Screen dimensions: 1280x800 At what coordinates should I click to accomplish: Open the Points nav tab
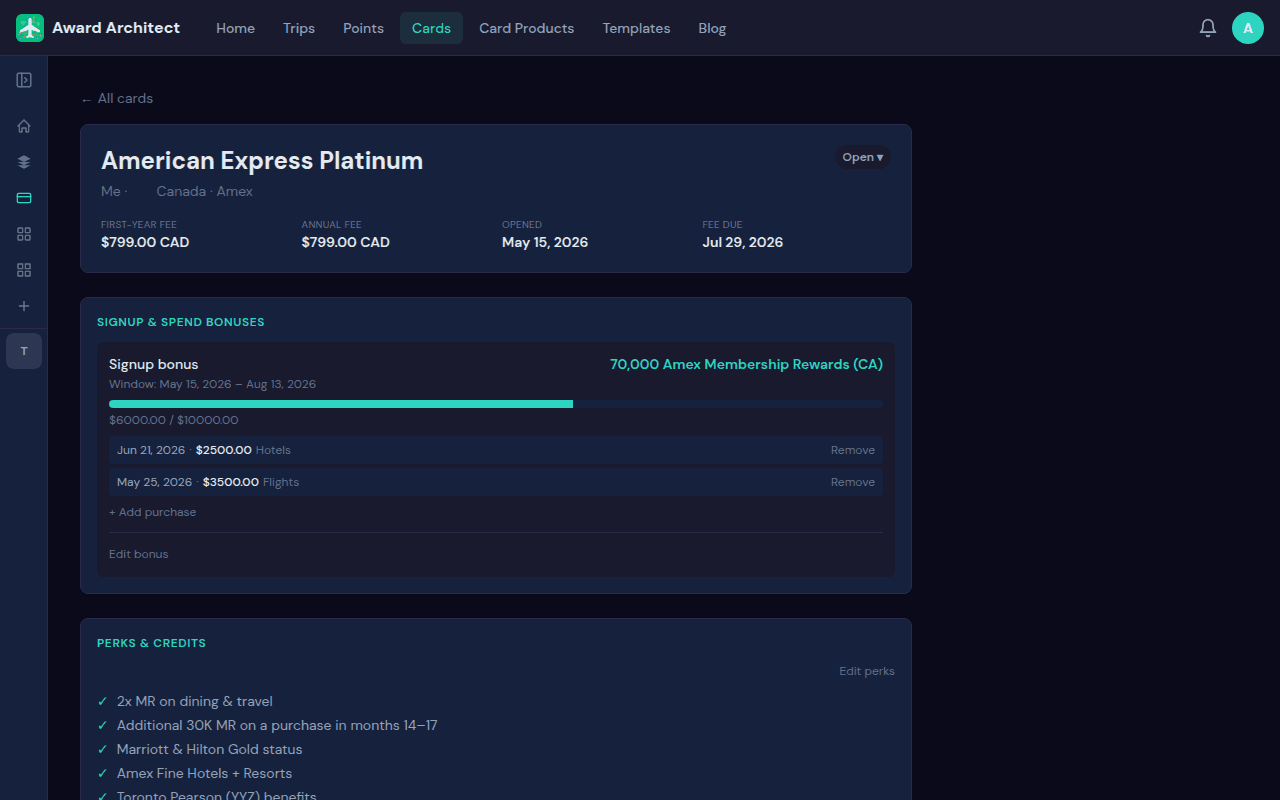click(363, 28)
